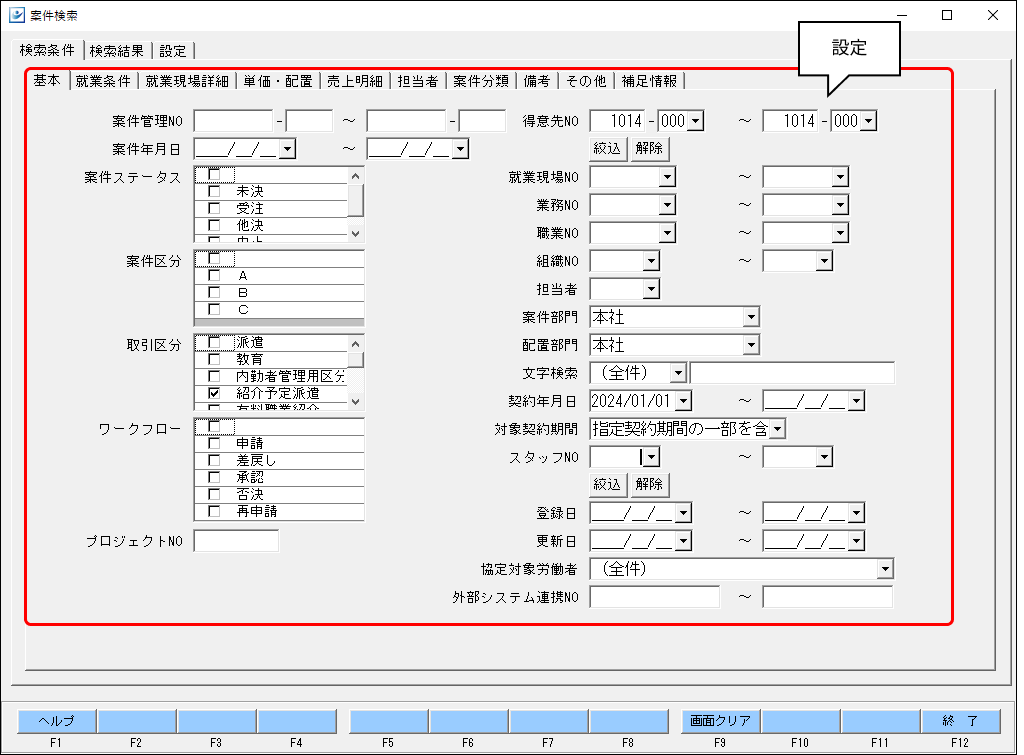Open the 協定対象労働者 dropdown
Viewport: 1024px width, 755px height.
885,569
